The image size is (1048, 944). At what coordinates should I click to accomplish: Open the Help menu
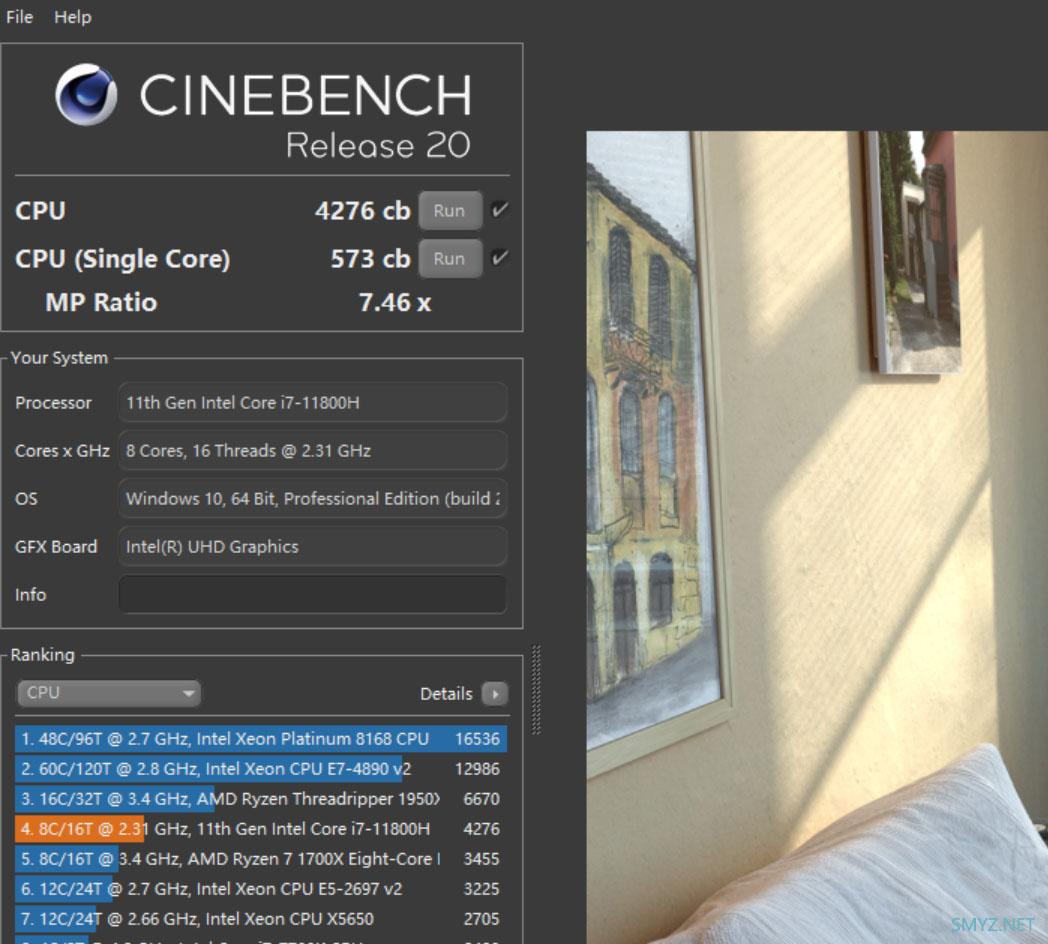72,17
